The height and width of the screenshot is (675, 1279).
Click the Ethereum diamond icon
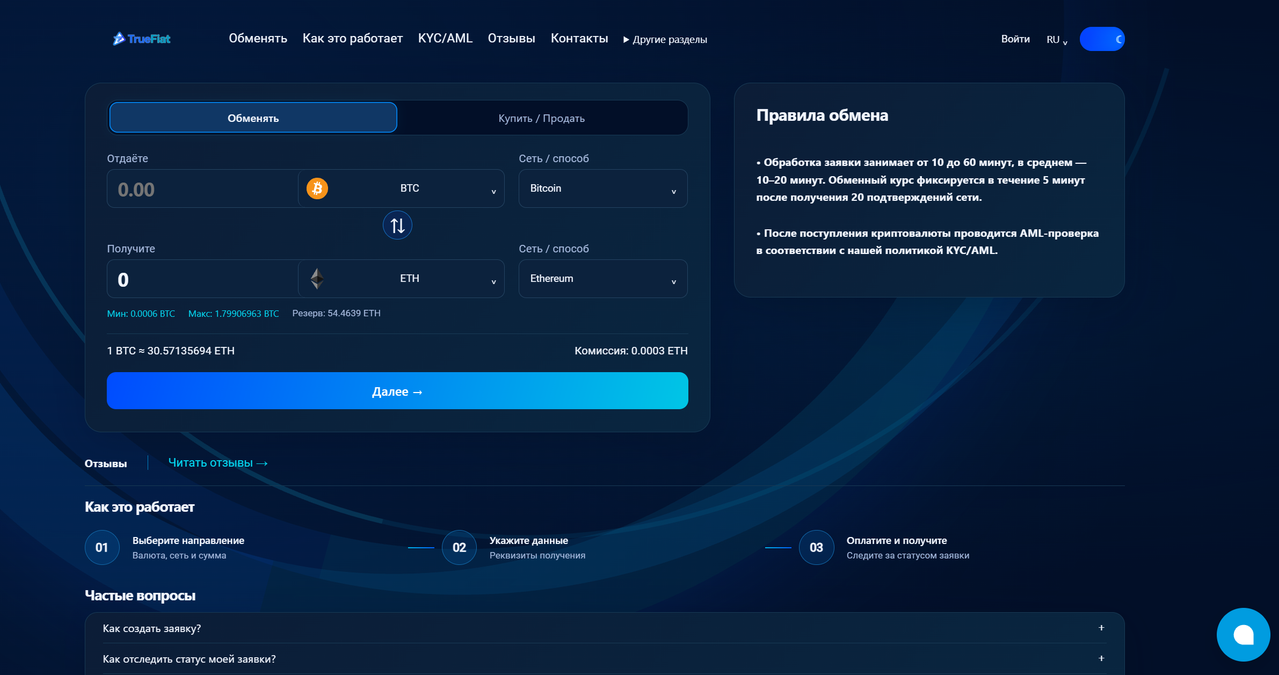[x=317, y=278]
